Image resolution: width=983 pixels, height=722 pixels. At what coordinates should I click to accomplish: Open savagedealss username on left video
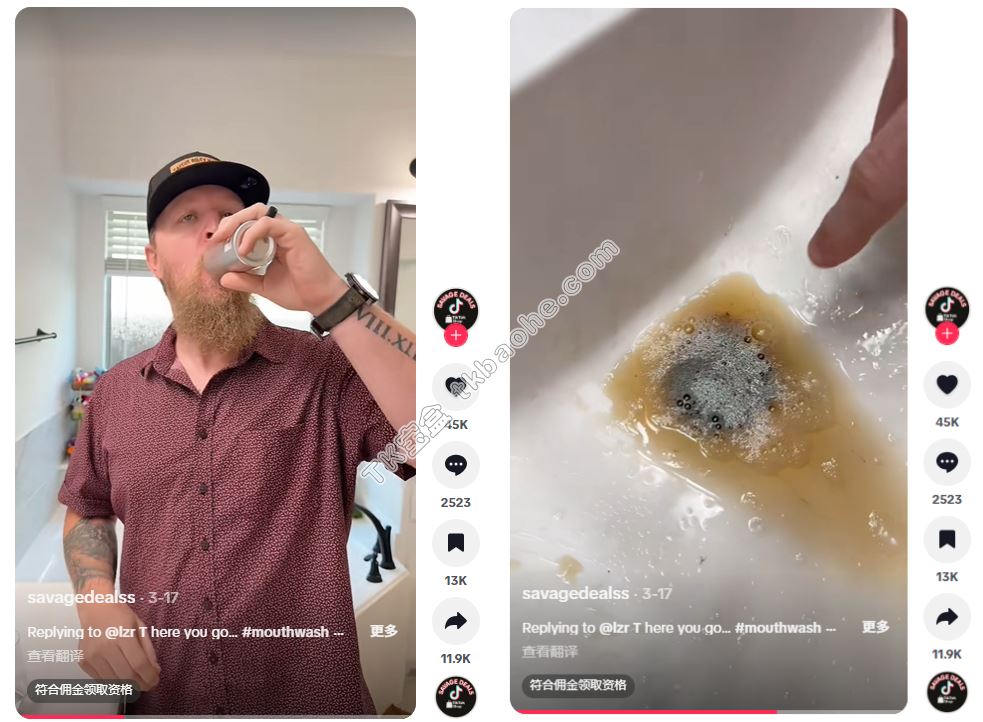[81, 597]
